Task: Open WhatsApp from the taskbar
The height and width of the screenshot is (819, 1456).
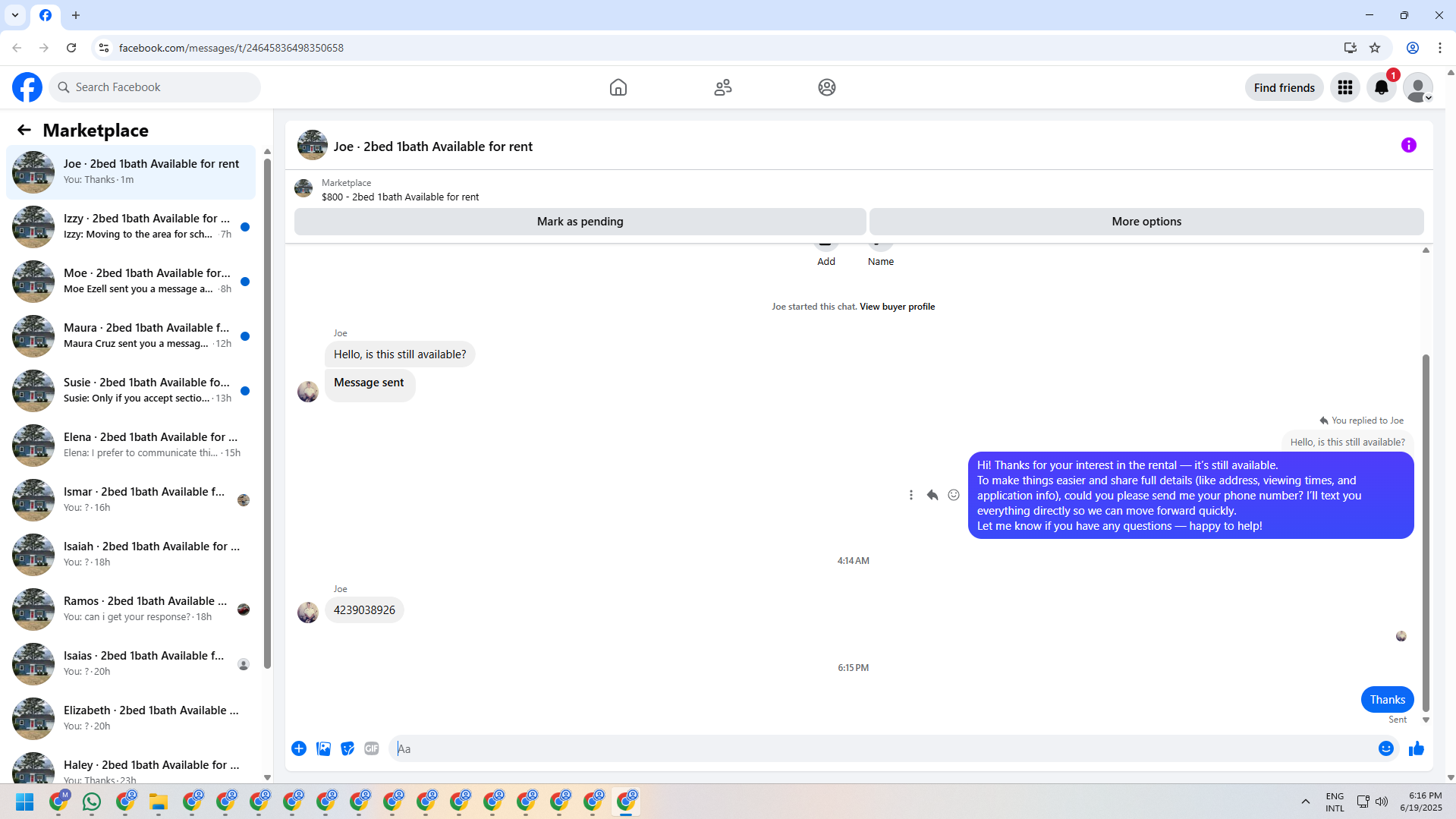Action: coord(92,802)
